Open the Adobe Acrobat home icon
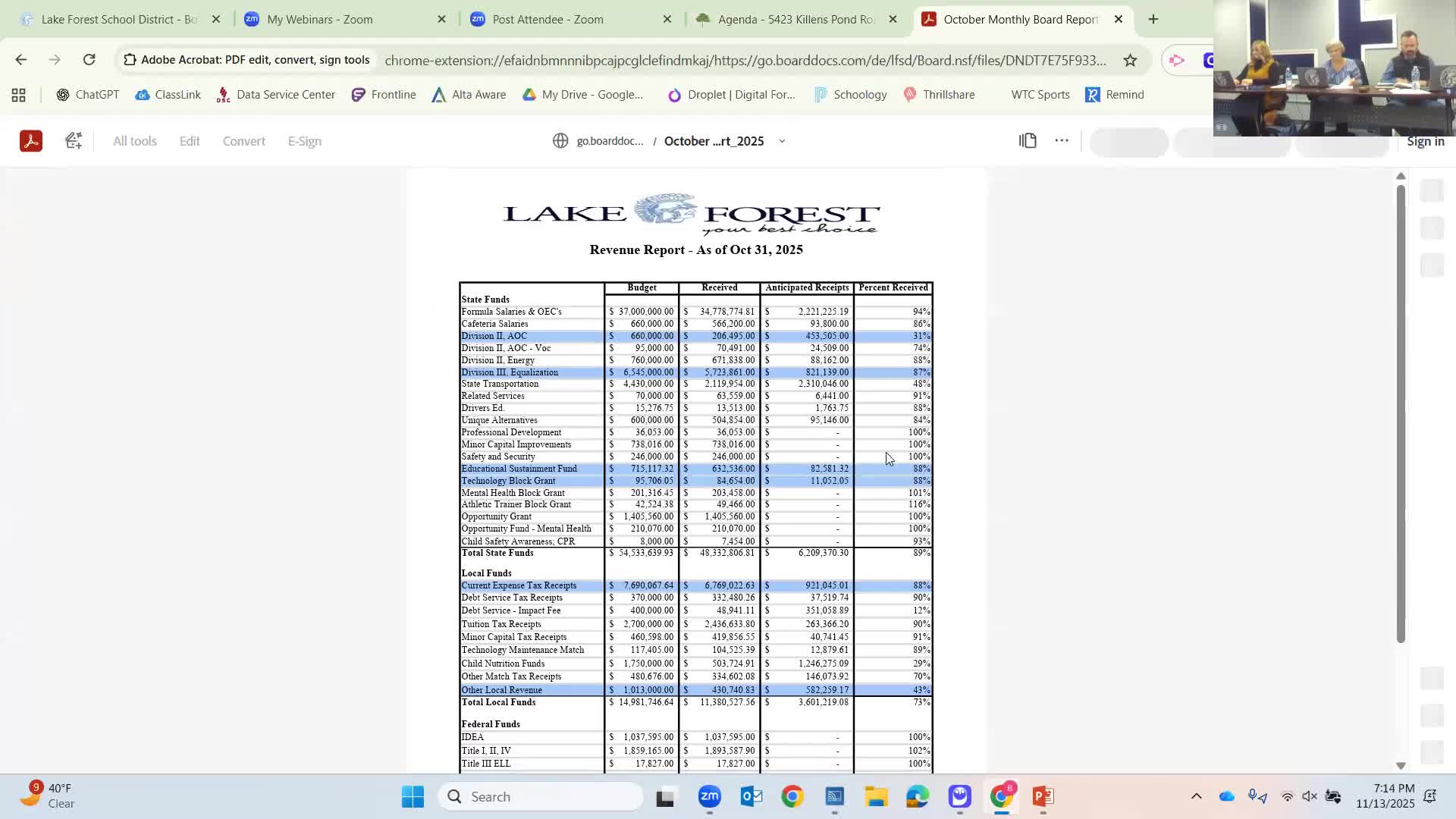1456x819 pixels. (30, 140)
